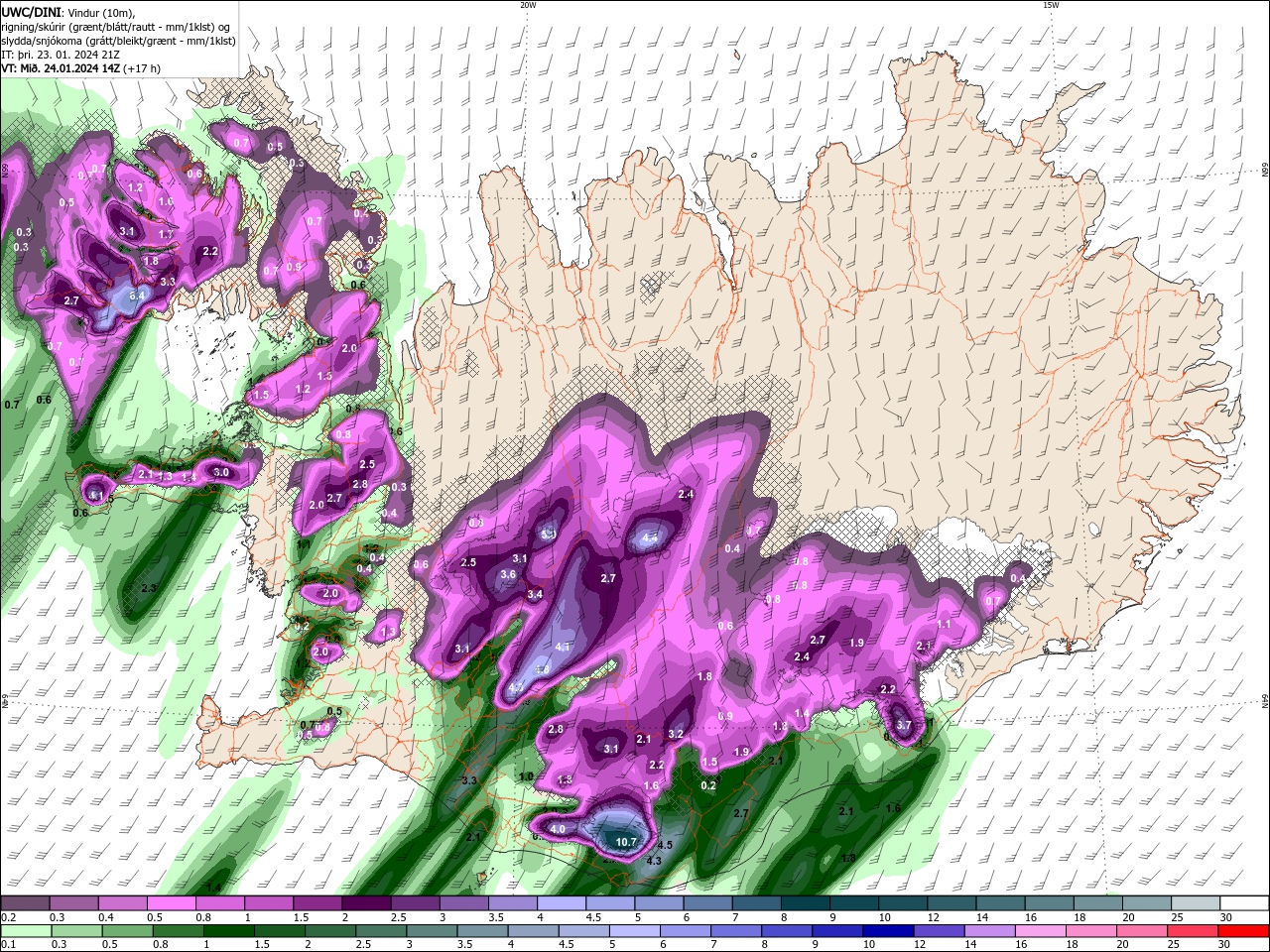The height and width of the screenshot is (952, 1270).
Task: Click the 3.0 value on the Snæfellsnes band
Action: pos(221,472)
